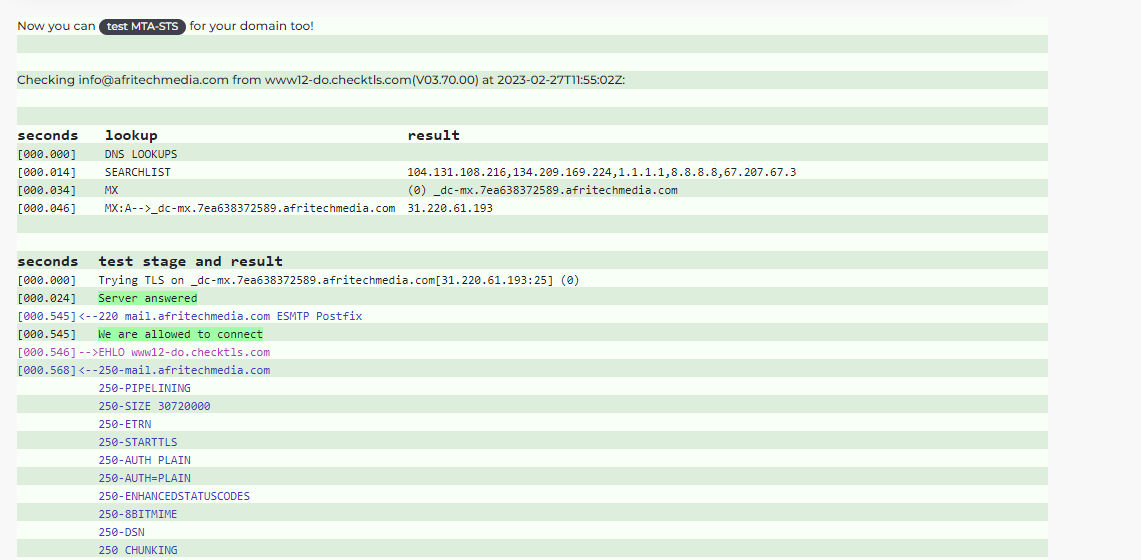Click the test MTA-STS button
The image size is (1141, 560).
click(x=143, y=26)
